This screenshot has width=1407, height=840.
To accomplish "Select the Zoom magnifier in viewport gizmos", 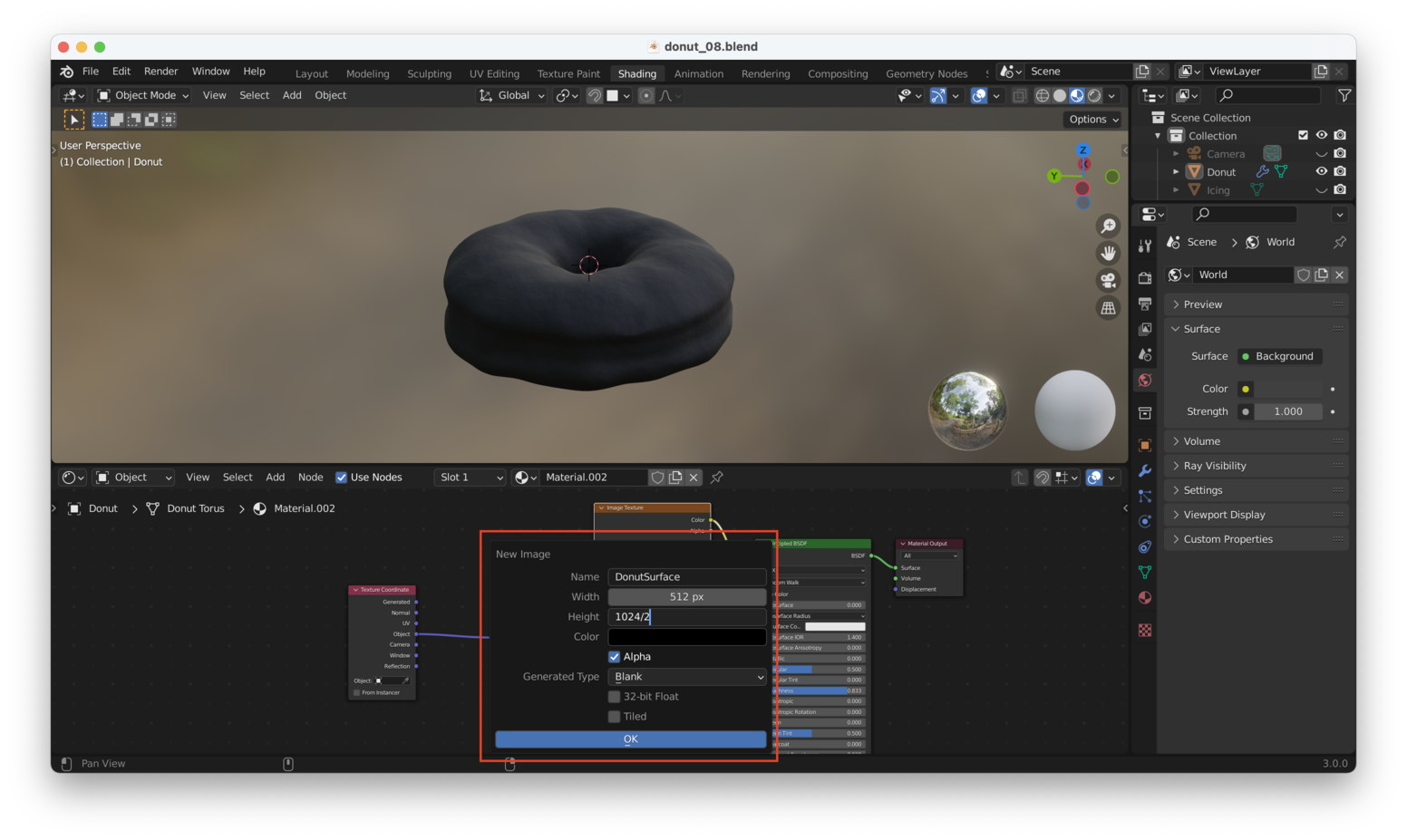I will click(x=1108, y=226).
